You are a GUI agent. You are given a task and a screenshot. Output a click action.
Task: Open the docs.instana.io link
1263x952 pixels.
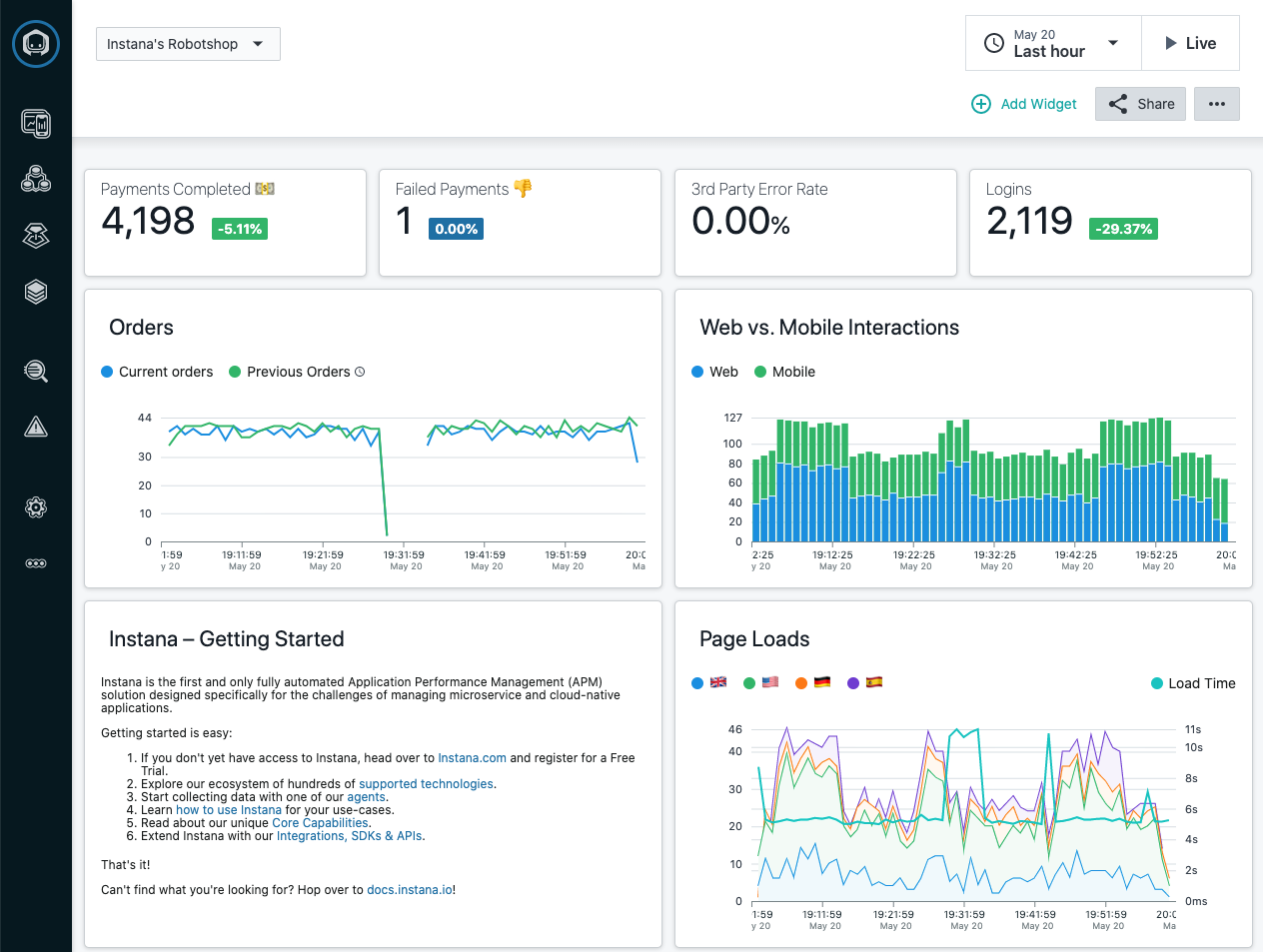(410, 889)
